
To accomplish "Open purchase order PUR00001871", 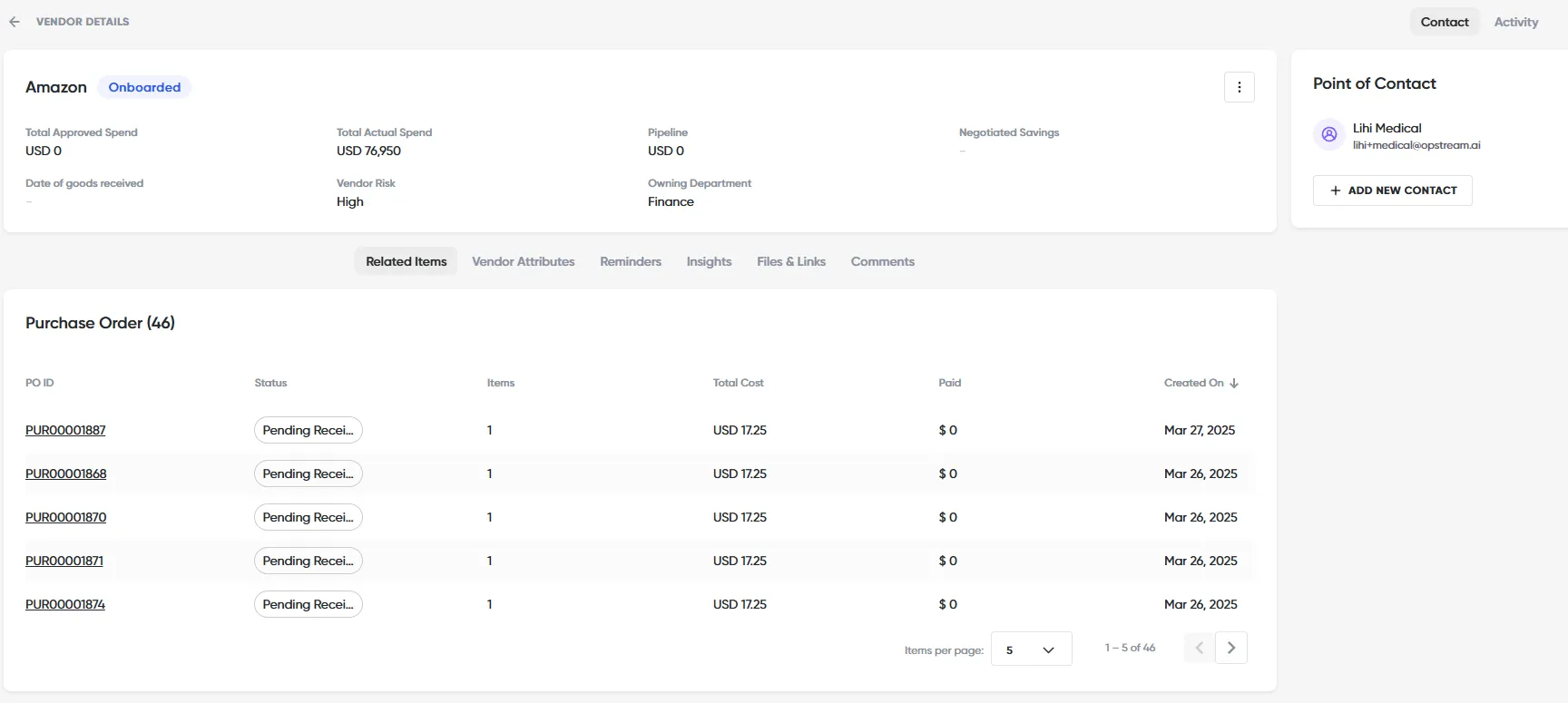I will (64, 561).
